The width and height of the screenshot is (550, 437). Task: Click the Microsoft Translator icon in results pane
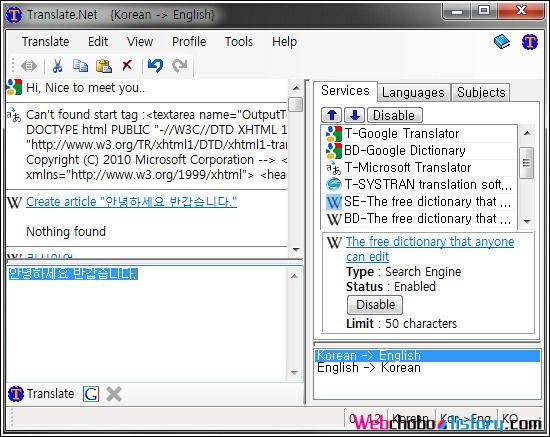click(14, 115)
